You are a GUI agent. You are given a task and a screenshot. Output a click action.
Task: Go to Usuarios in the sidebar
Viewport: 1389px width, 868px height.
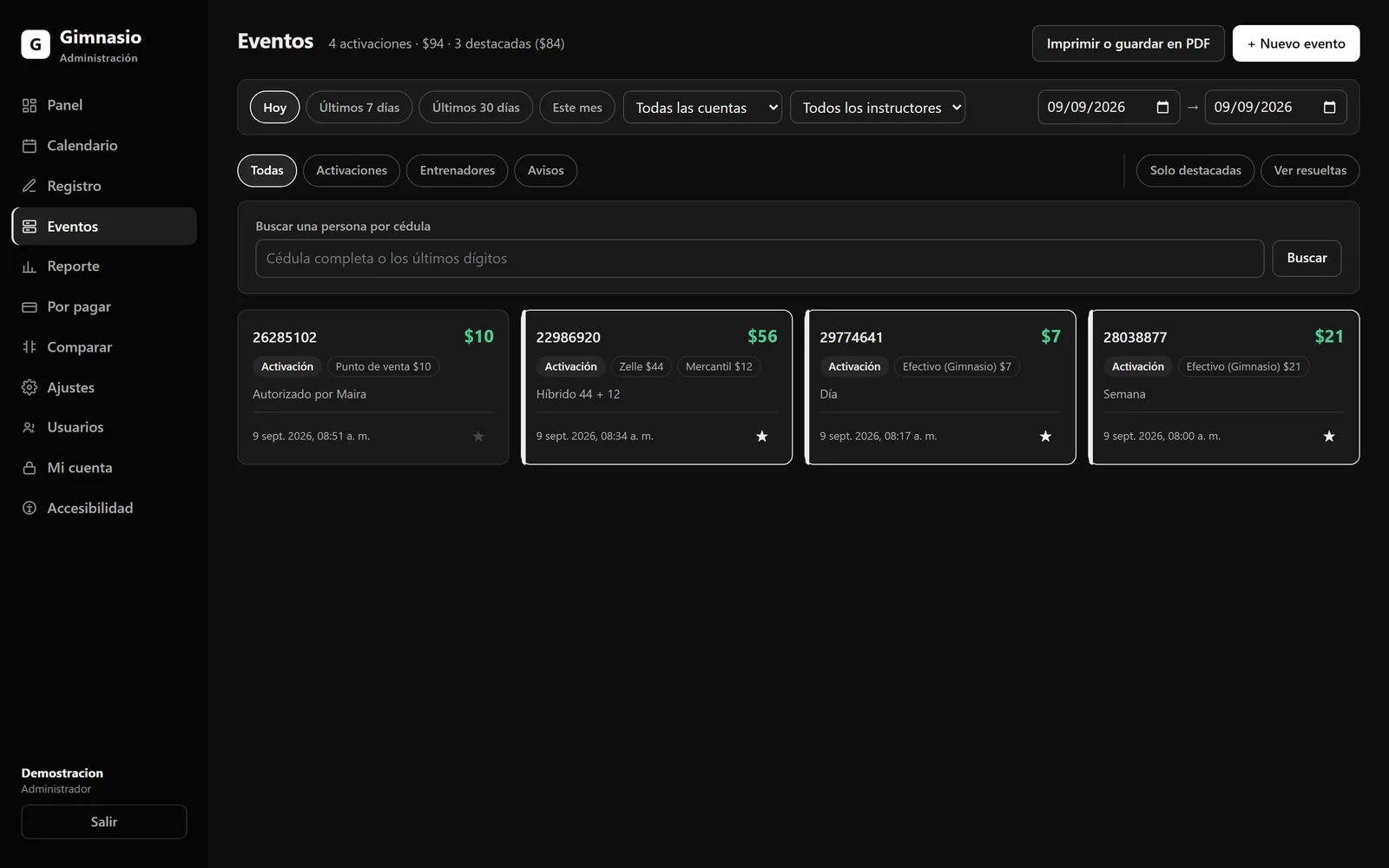point(104,427)
